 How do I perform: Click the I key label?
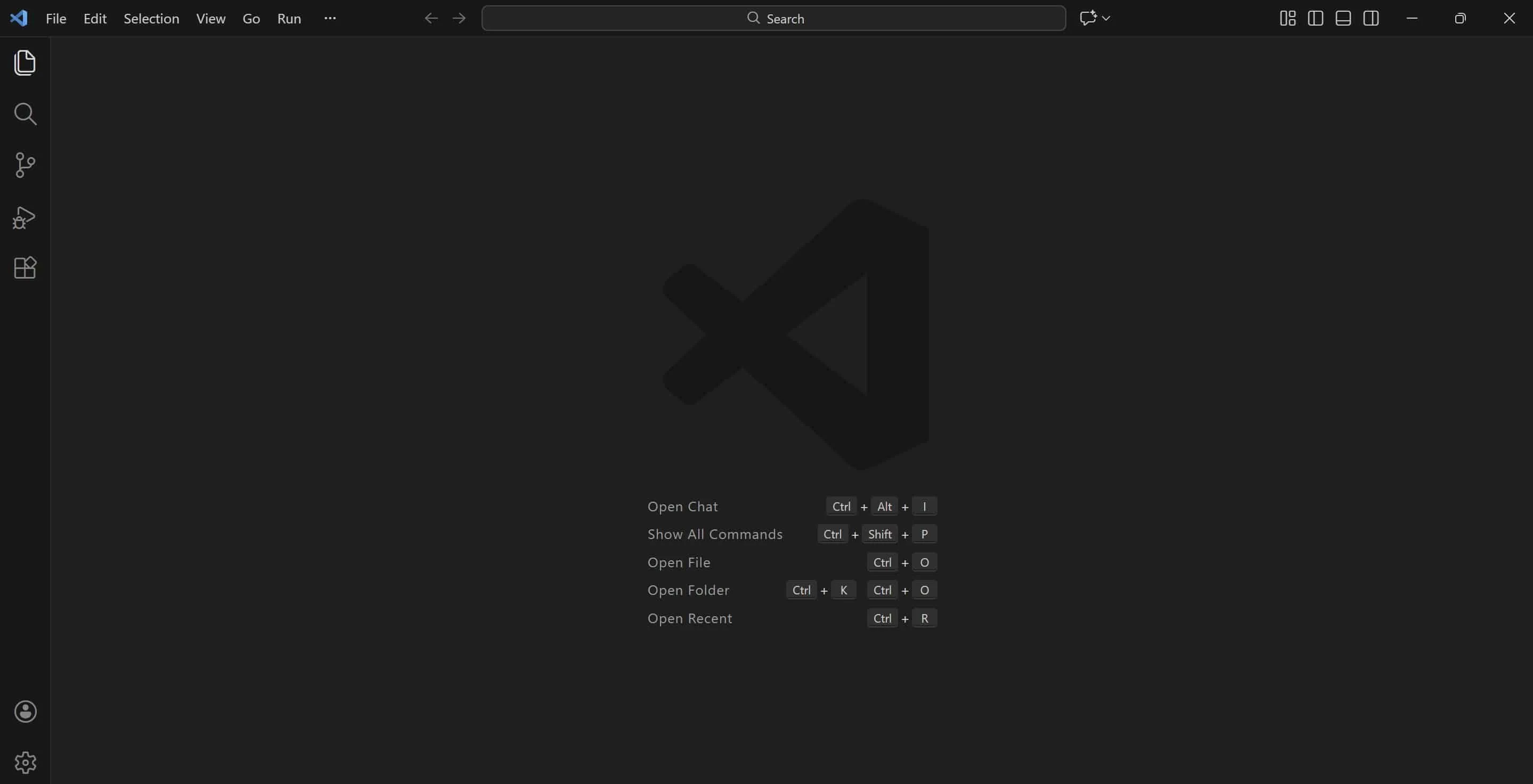pyautogui.click(x=924, y=506)
